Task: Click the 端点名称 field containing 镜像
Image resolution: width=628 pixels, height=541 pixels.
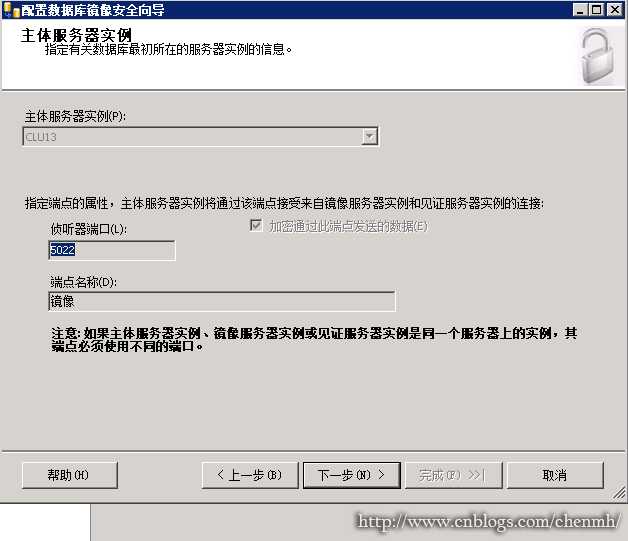Action: 222,301
